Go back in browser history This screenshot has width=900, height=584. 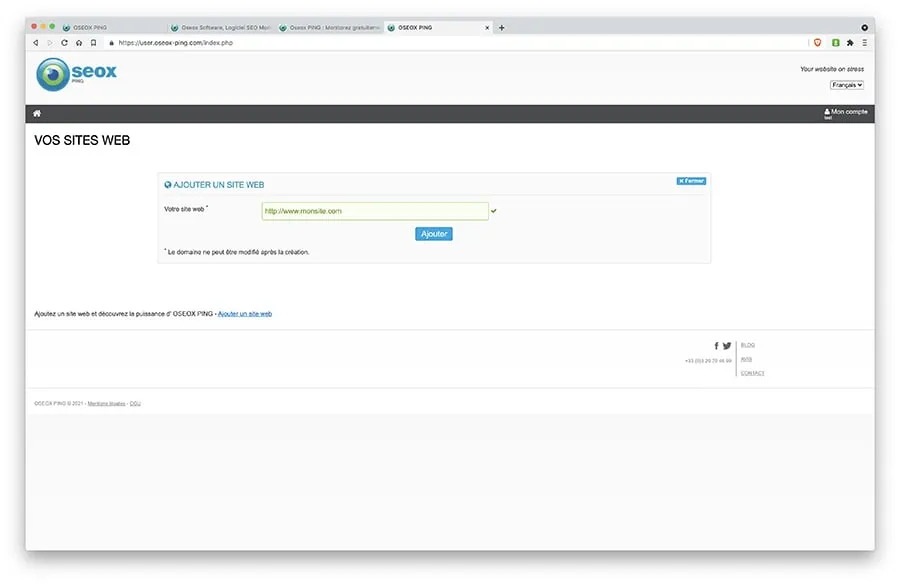(x=36, y=42)
